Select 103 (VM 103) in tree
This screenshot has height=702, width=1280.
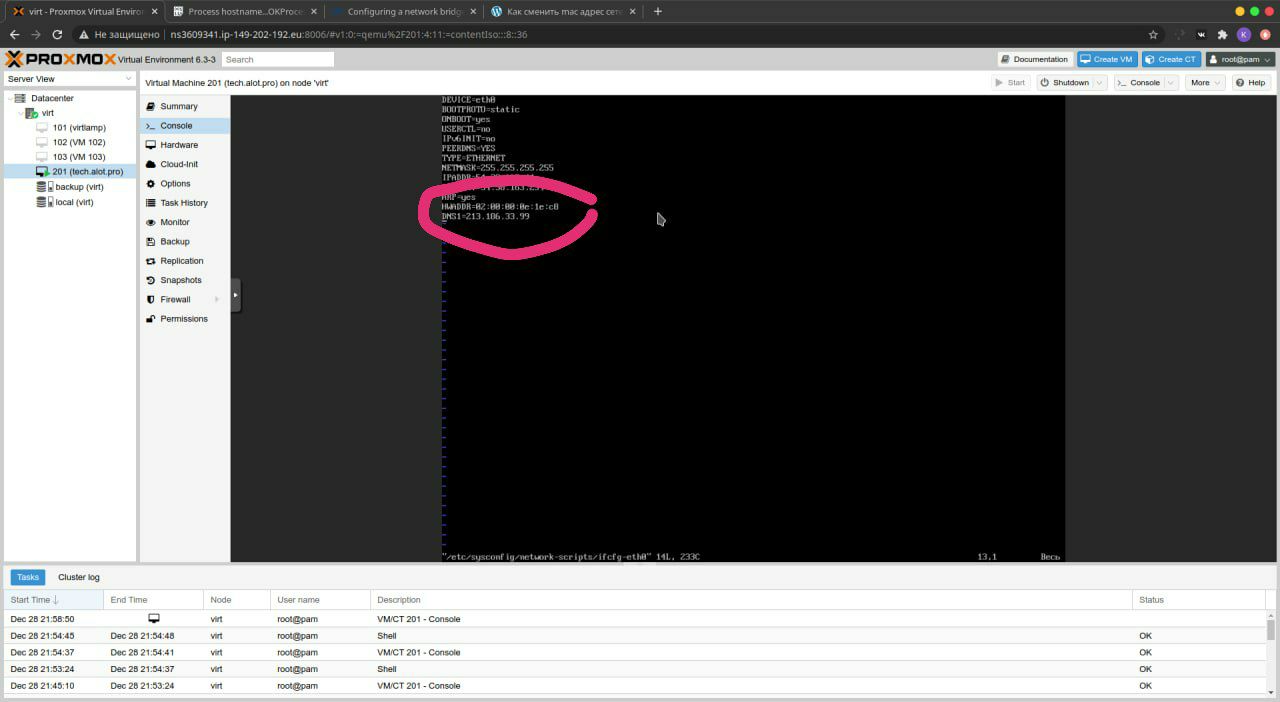[x=79, y=157]
